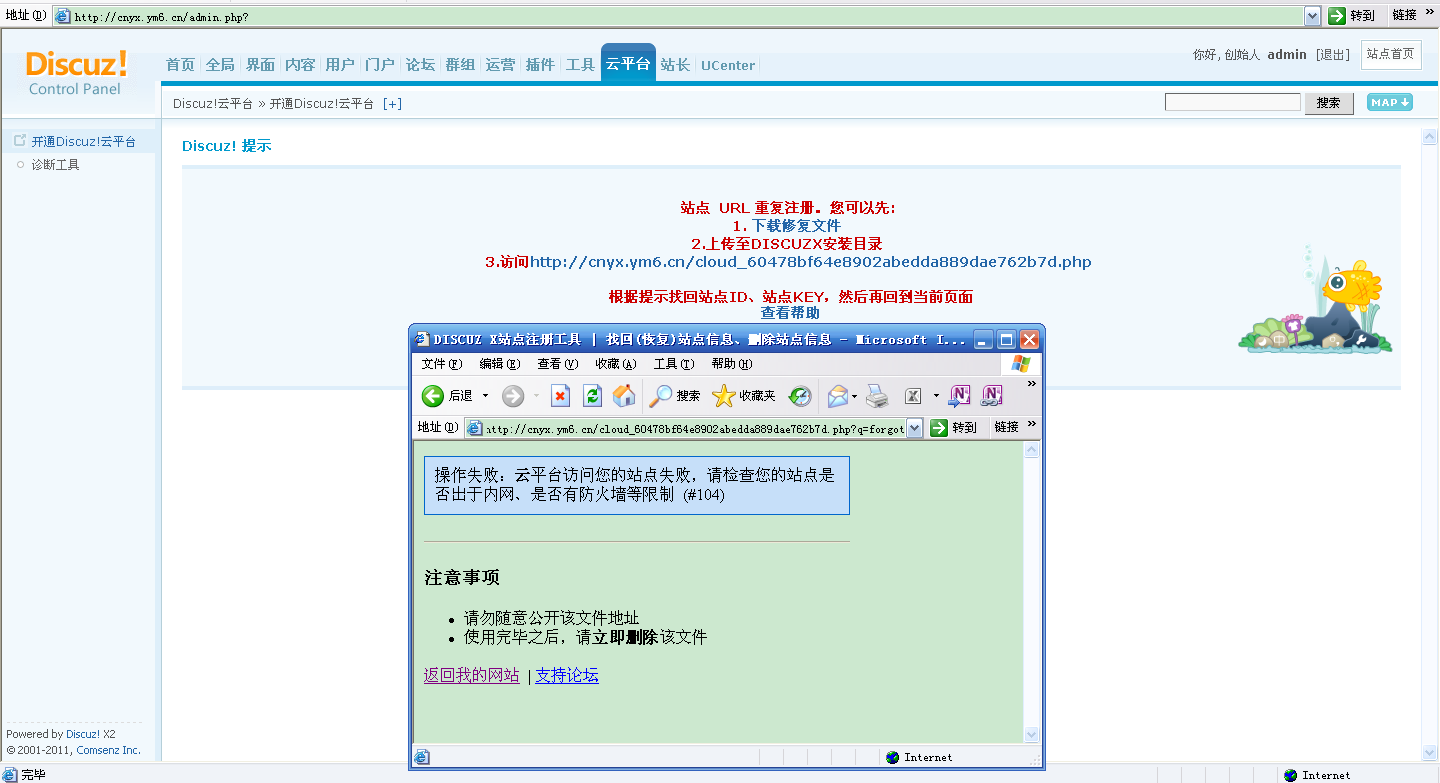The width and height of the screenshot is (1440, 783).
Task: Click the Mail envelope icon in popup toolbar
Action: coord(837,396)
